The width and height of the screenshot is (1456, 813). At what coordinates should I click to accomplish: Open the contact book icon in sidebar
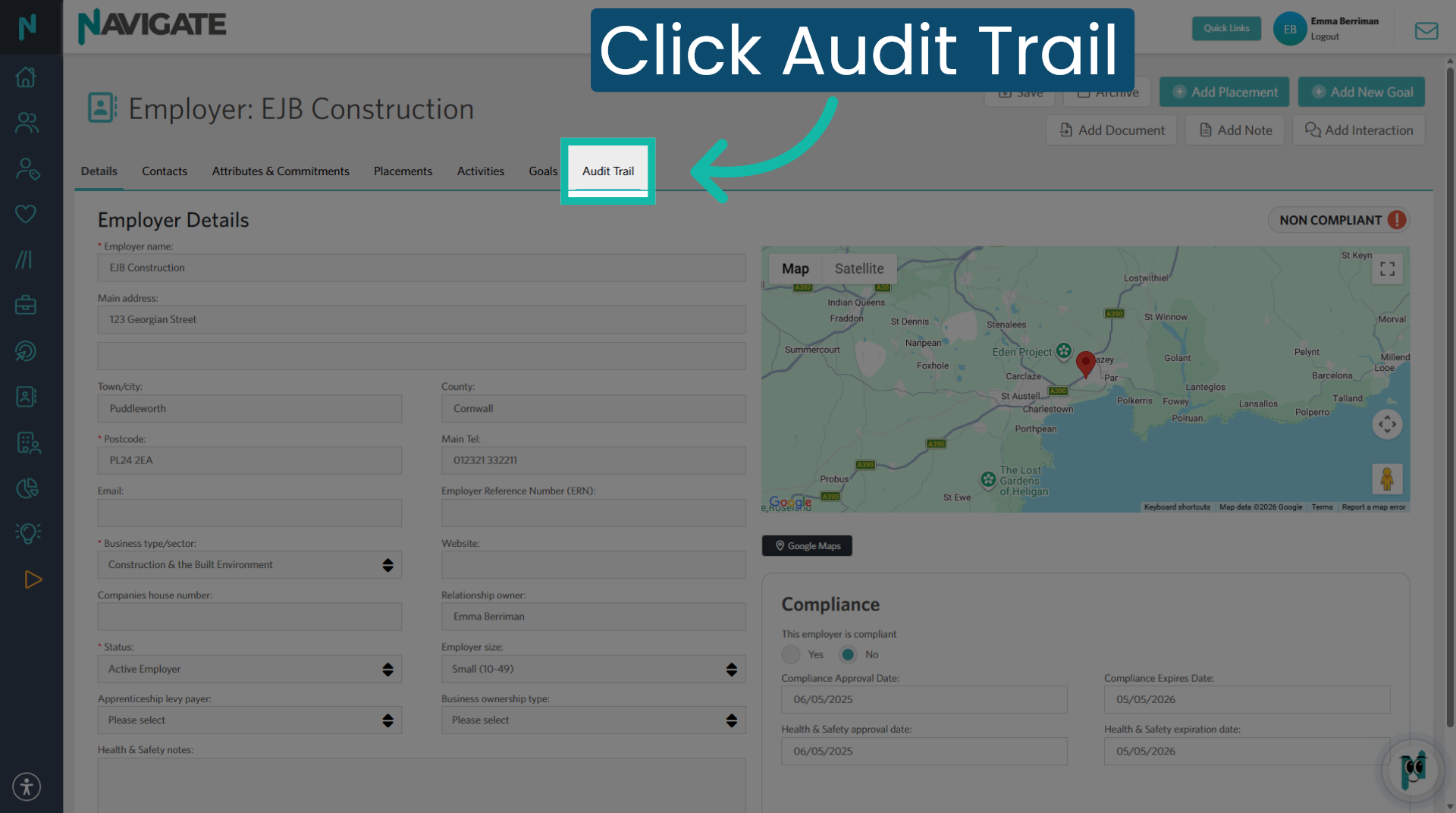tap(26, 397)
